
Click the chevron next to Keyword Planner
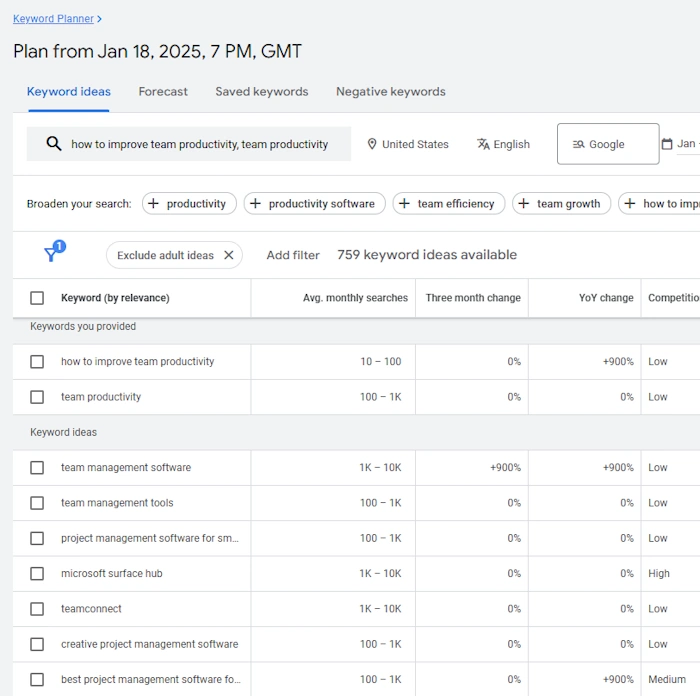[99, 19]
